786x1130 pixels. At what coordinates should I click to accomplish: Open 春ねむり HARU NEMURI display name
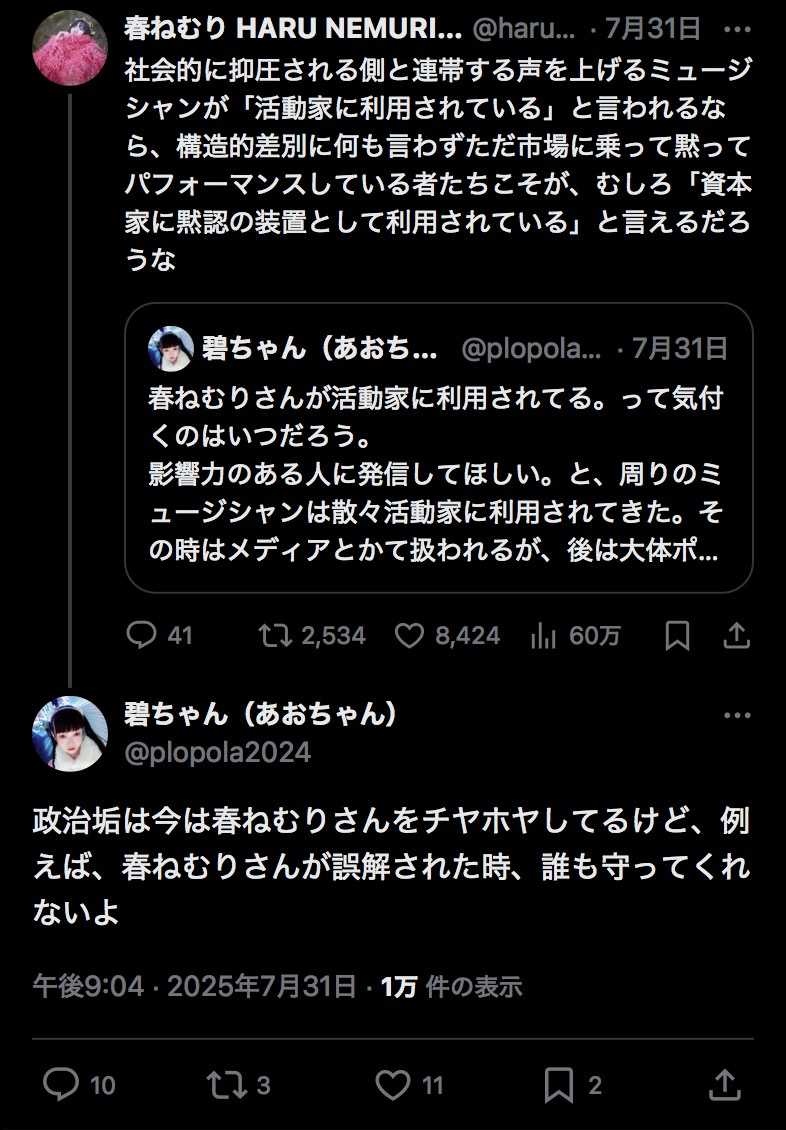(x=292, y=29)
